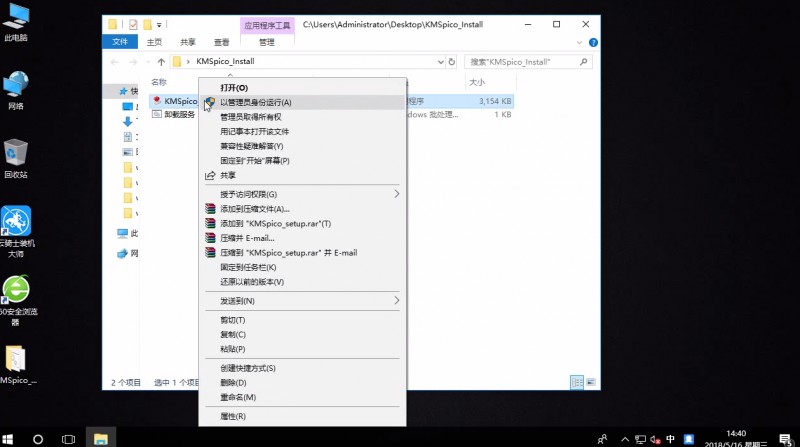Click the Back navigation arrow

(x=115, y=62)
